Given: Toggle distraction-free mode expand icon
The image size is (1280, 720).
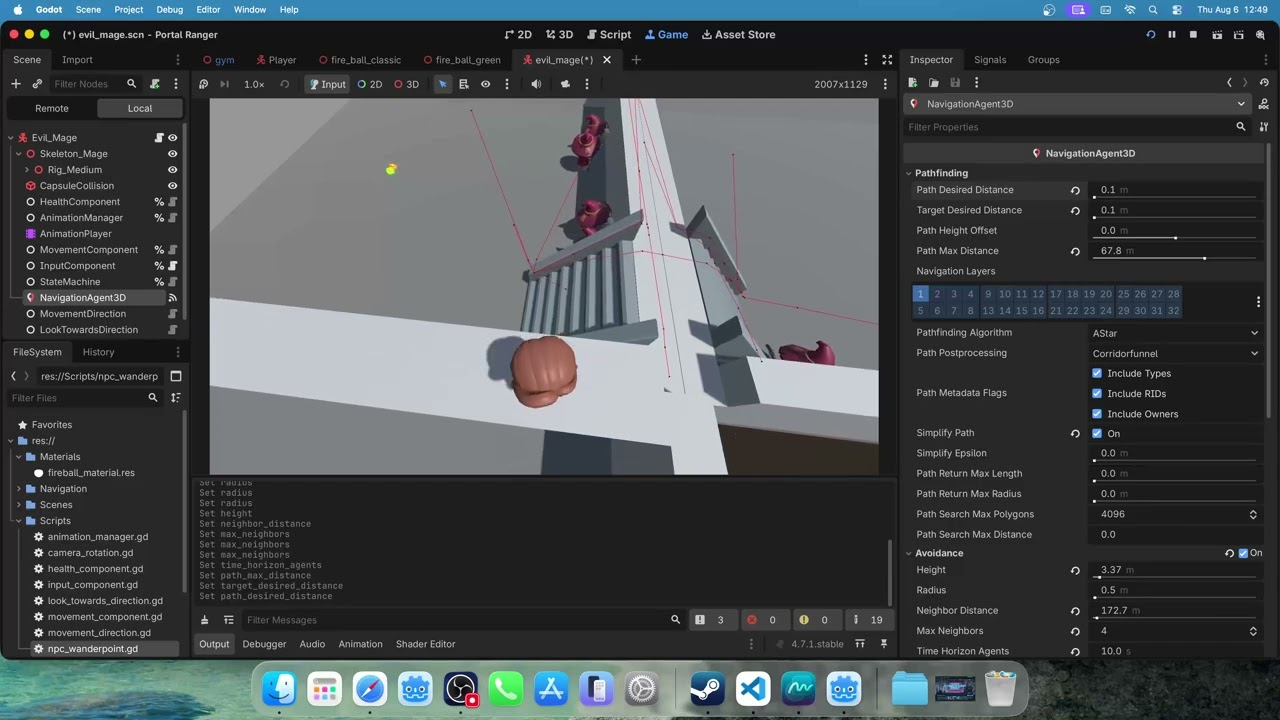Looking at the screenshot, I should [x=887, y=60].
